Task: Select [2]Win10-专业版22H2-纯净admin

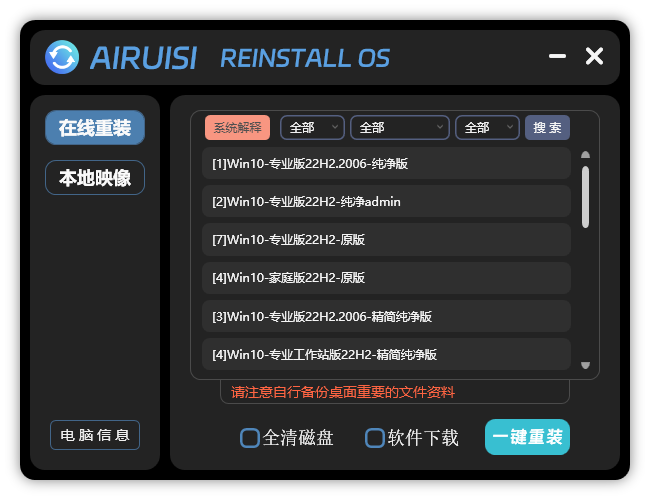Action: tap(386, 201)
